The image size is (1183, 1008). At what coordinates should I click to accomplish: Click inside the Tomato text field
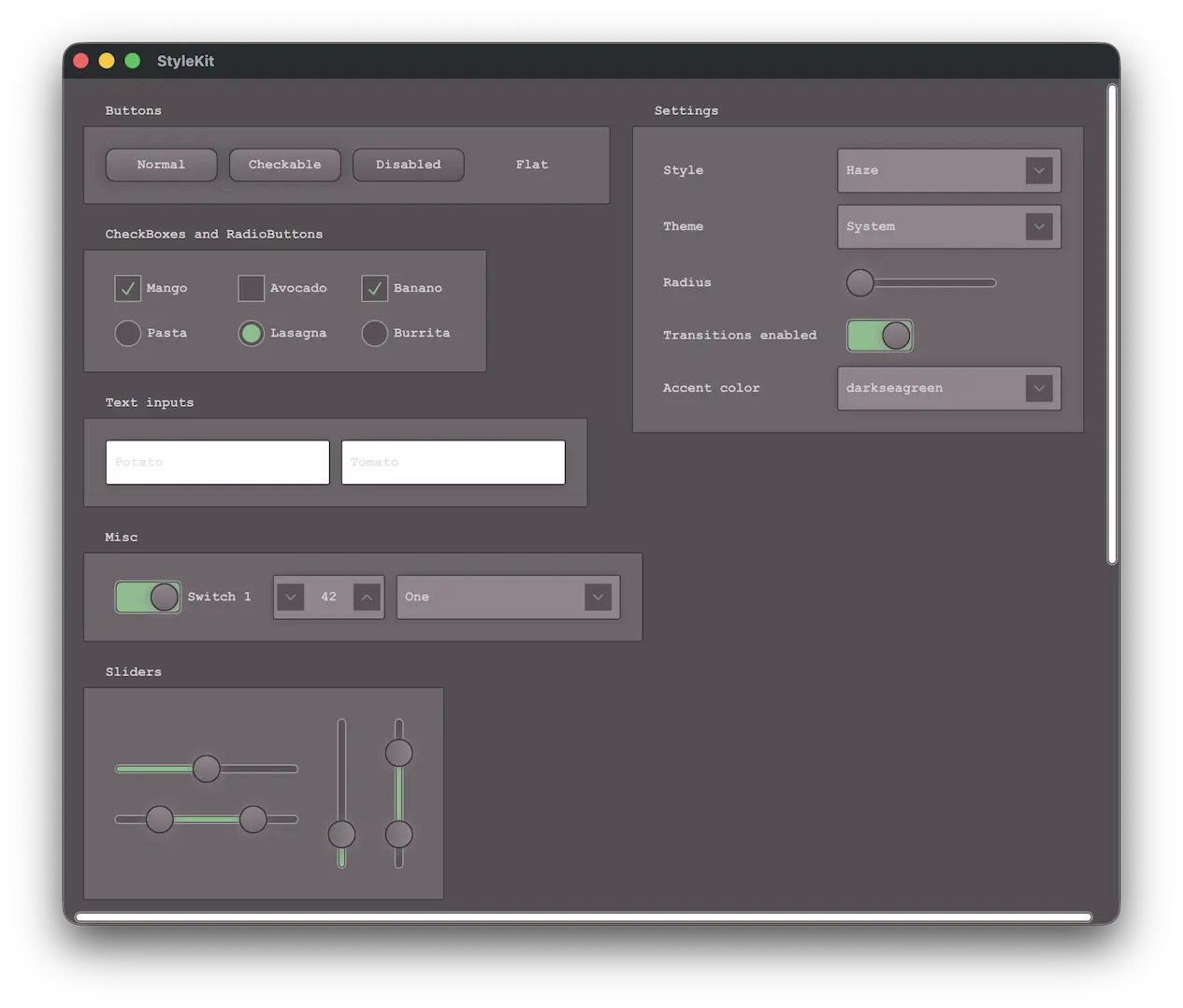[x=453, y=461]
